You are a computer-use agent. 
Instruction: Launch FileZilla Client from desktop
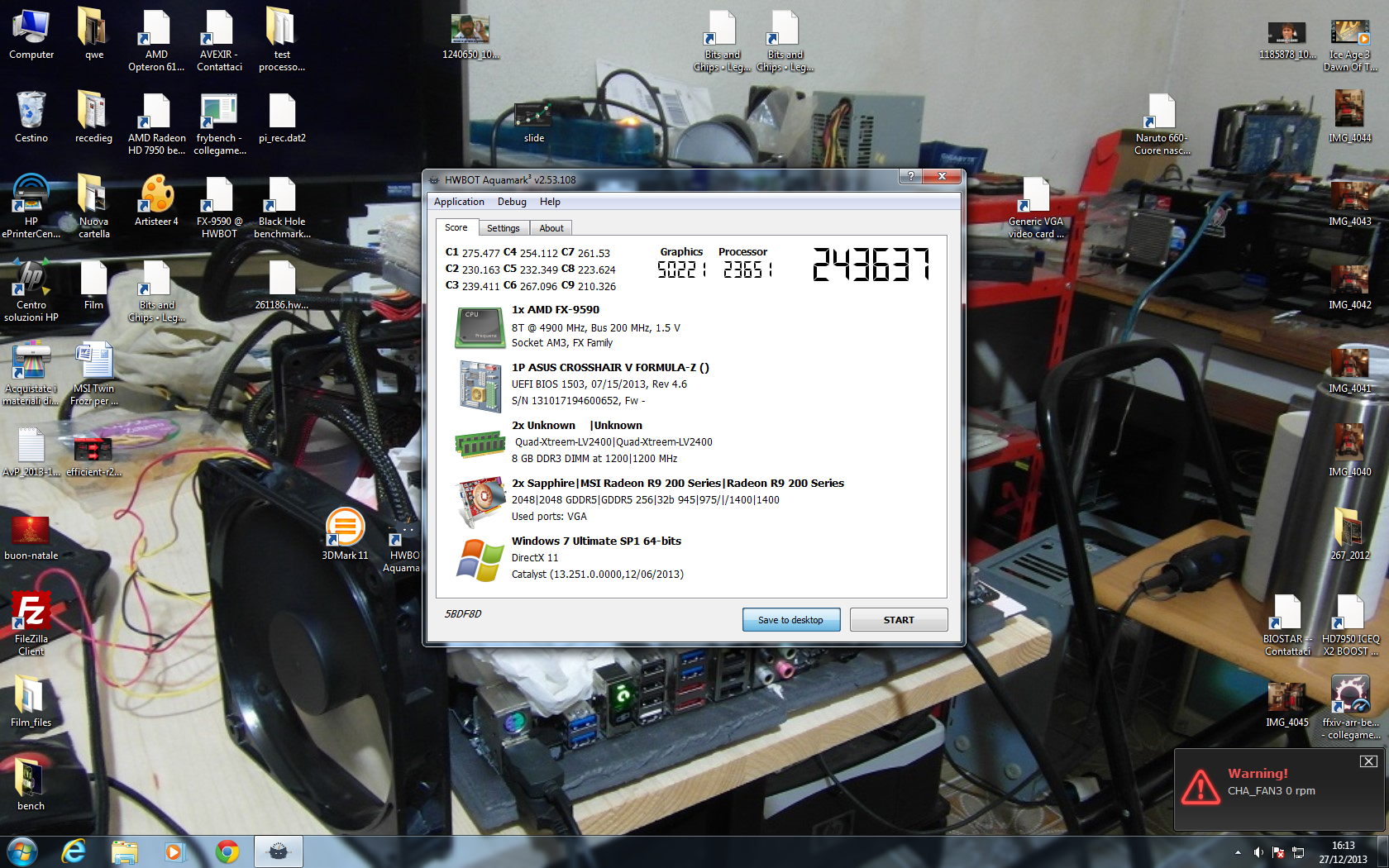point(31,622)
